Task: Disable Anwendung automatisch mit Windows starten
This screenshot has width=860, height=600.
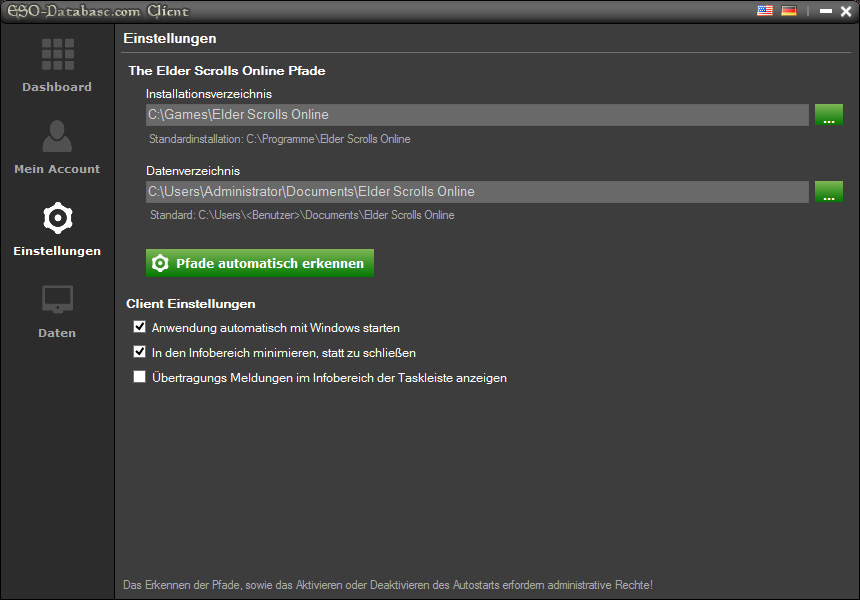Action: (139, 327)
